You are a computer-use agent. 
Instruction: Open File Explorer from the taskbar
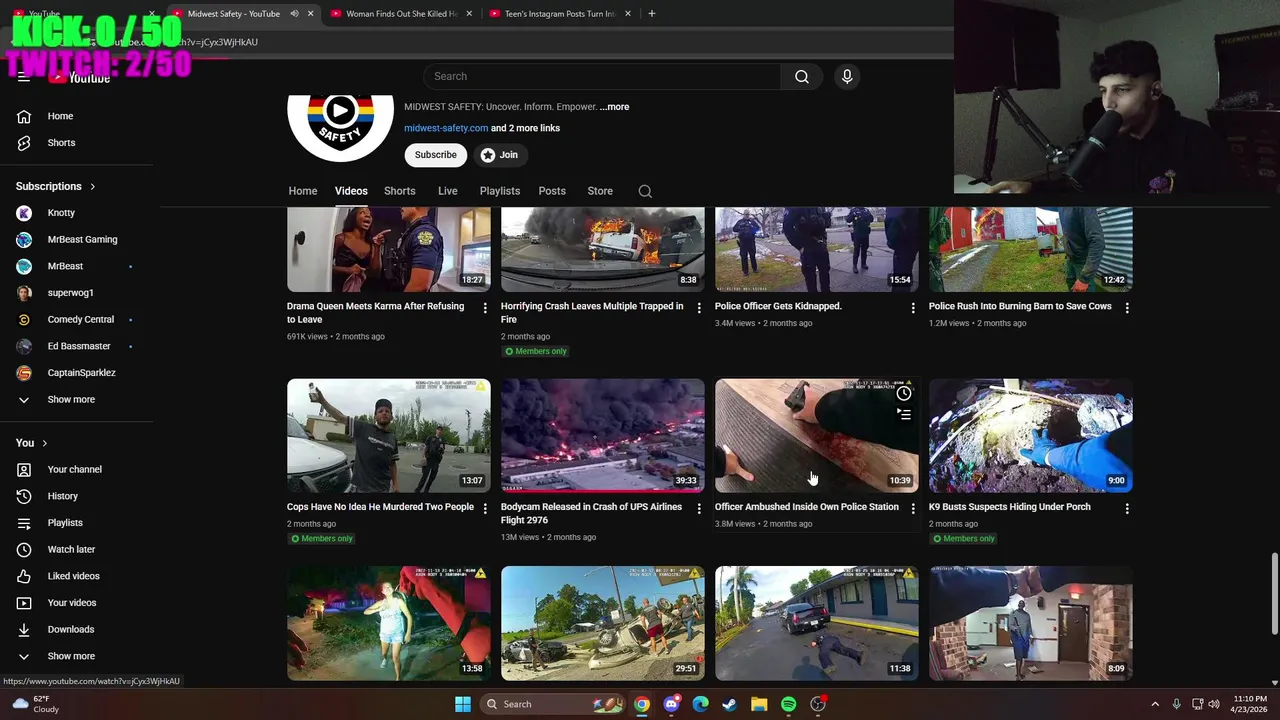tap(759, 704)
